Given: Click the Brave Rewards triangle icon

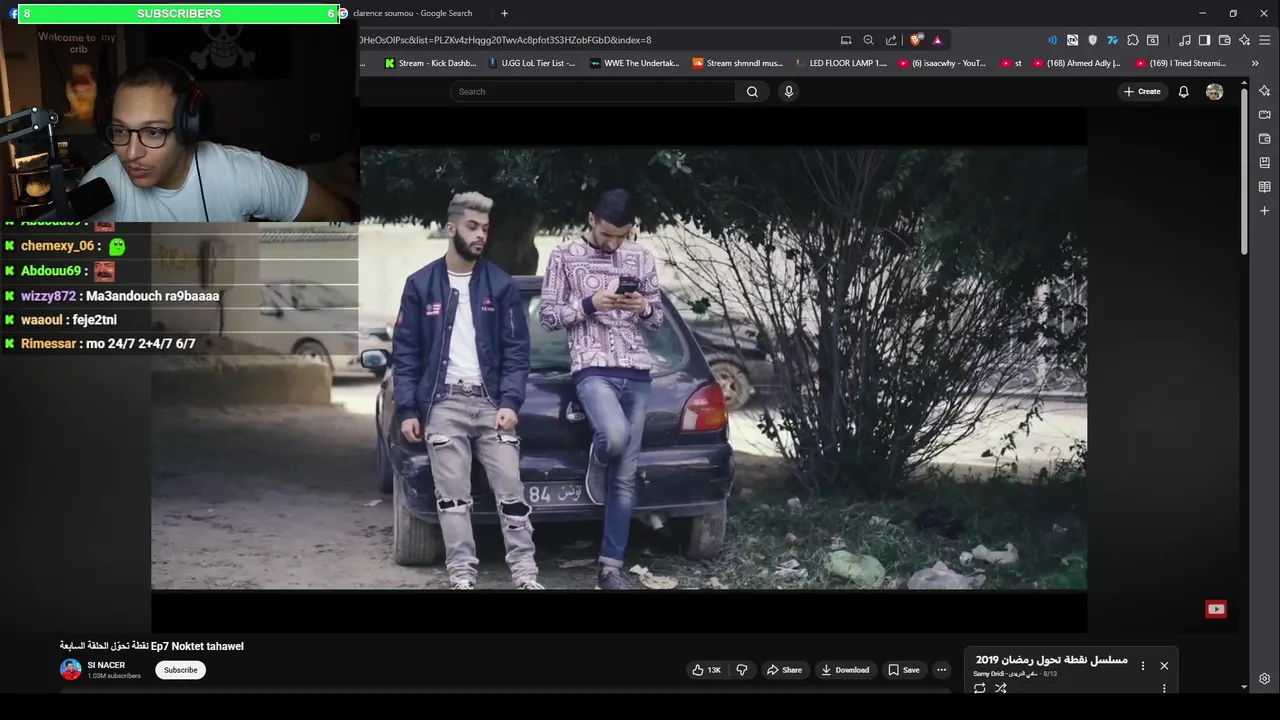Looking at the screenshot, I should (x=937, y=40).
